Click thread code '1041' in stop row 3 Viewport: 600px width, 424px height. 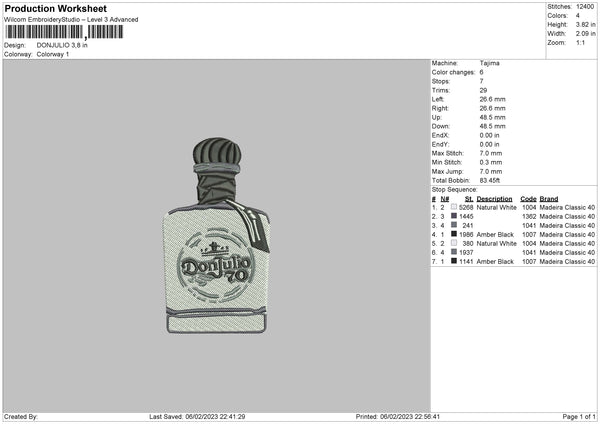click(x=529, y=225)
